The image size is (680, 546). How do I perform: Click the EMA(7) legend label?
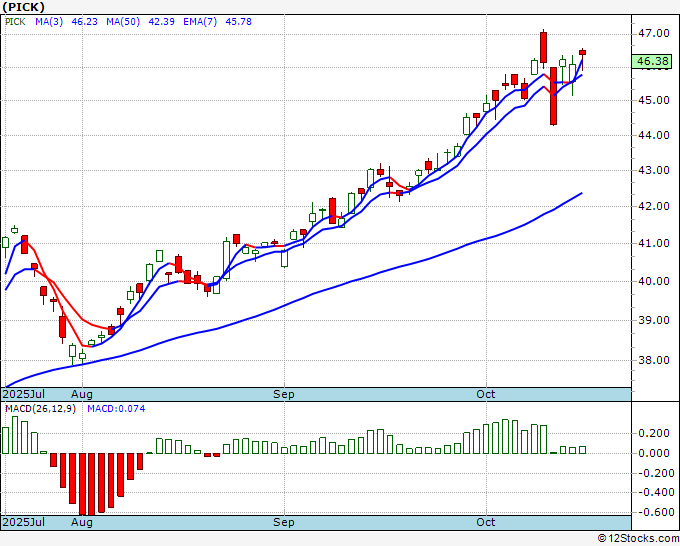point(200,22)
